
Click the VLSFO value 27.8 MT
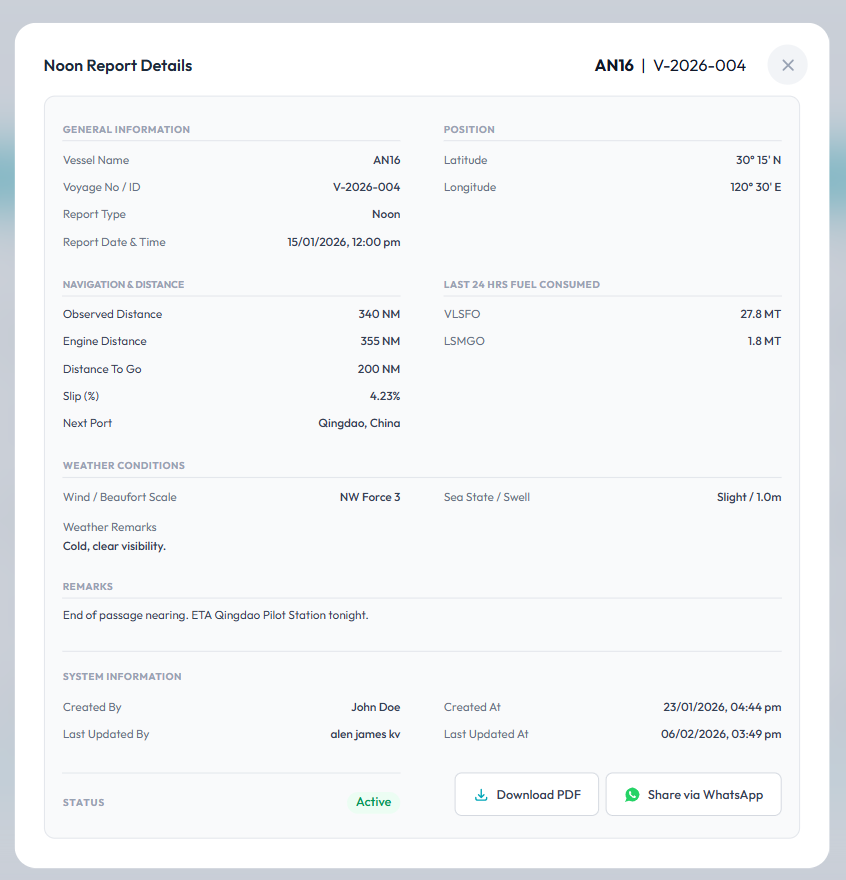[760, 314]
